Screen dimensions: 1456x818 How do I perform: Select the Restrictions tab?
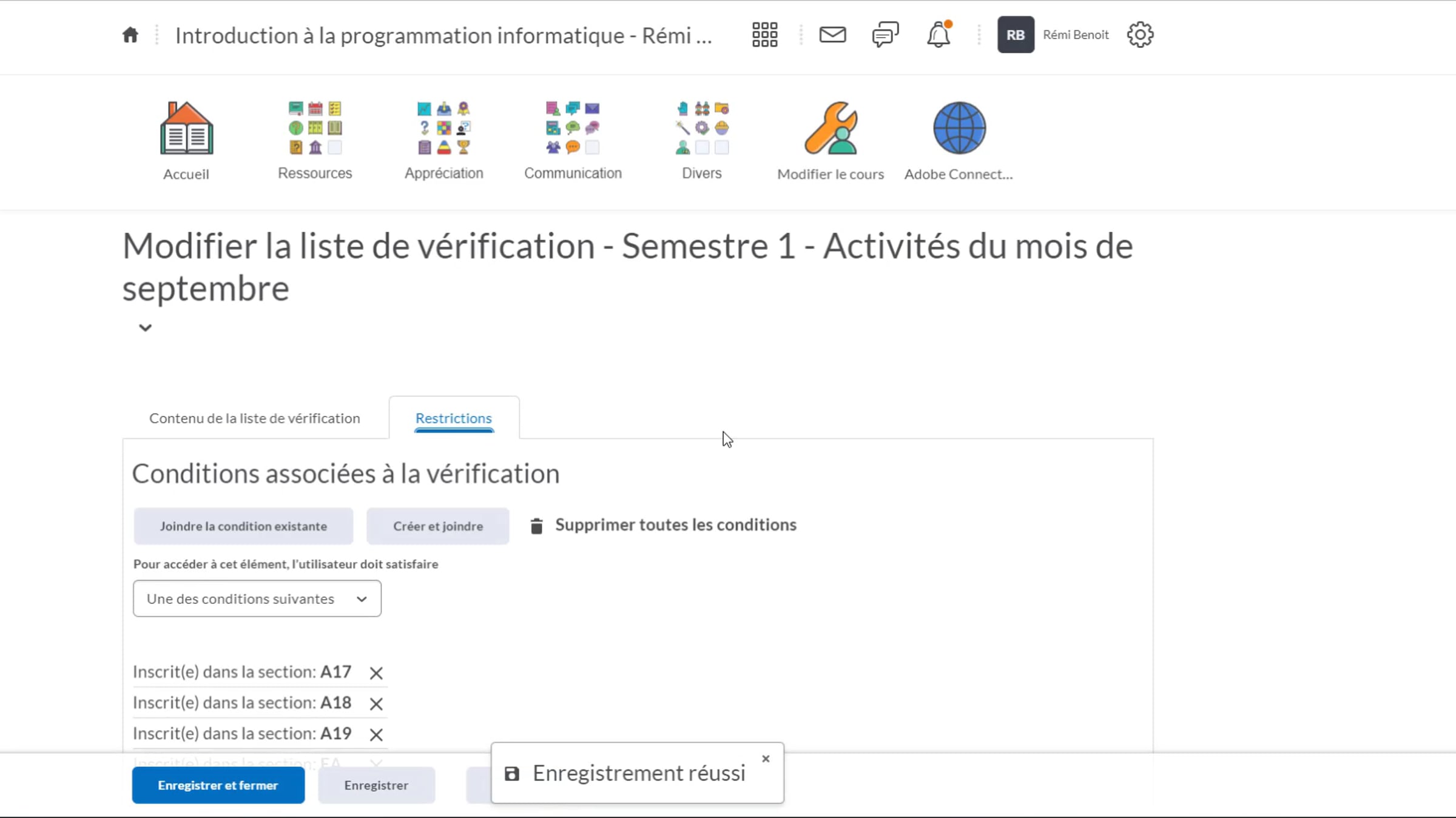454,418
